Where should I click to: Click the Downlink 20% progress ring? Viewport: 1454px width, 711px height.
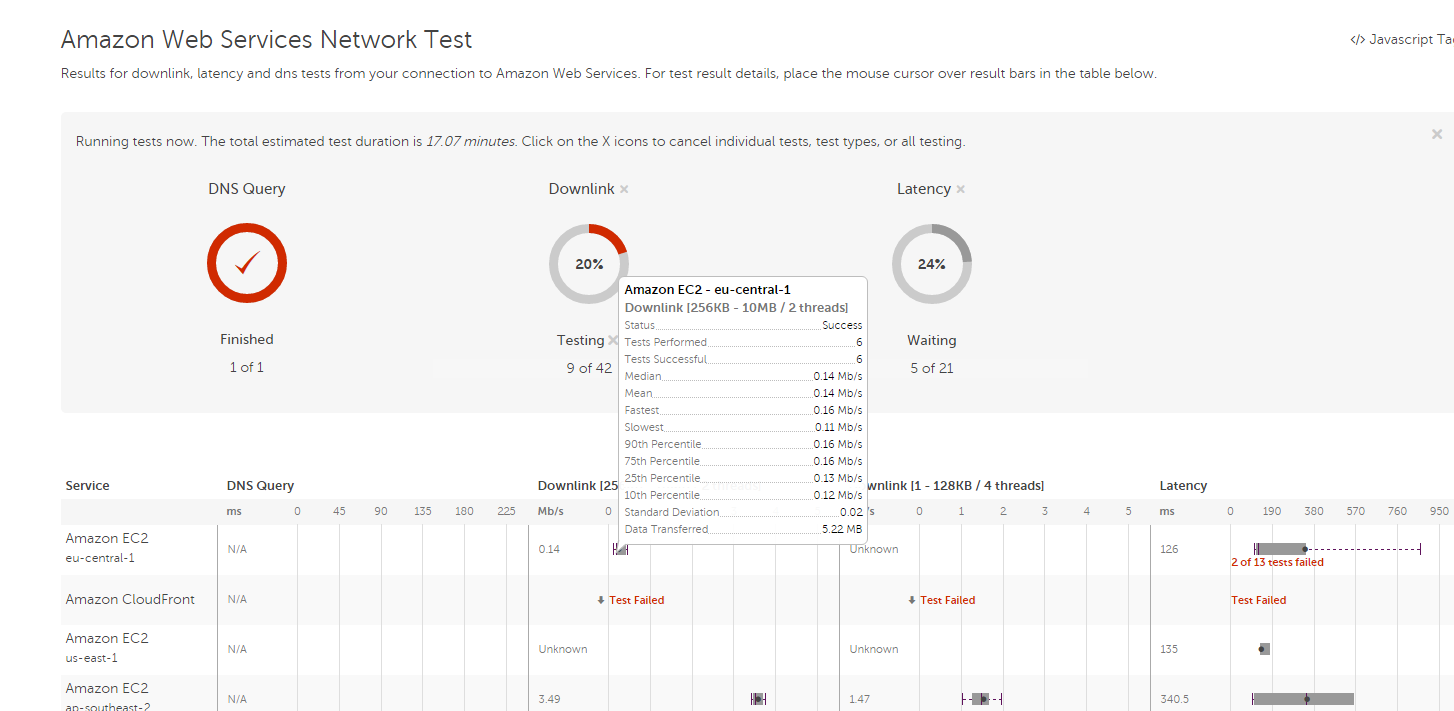589,264
